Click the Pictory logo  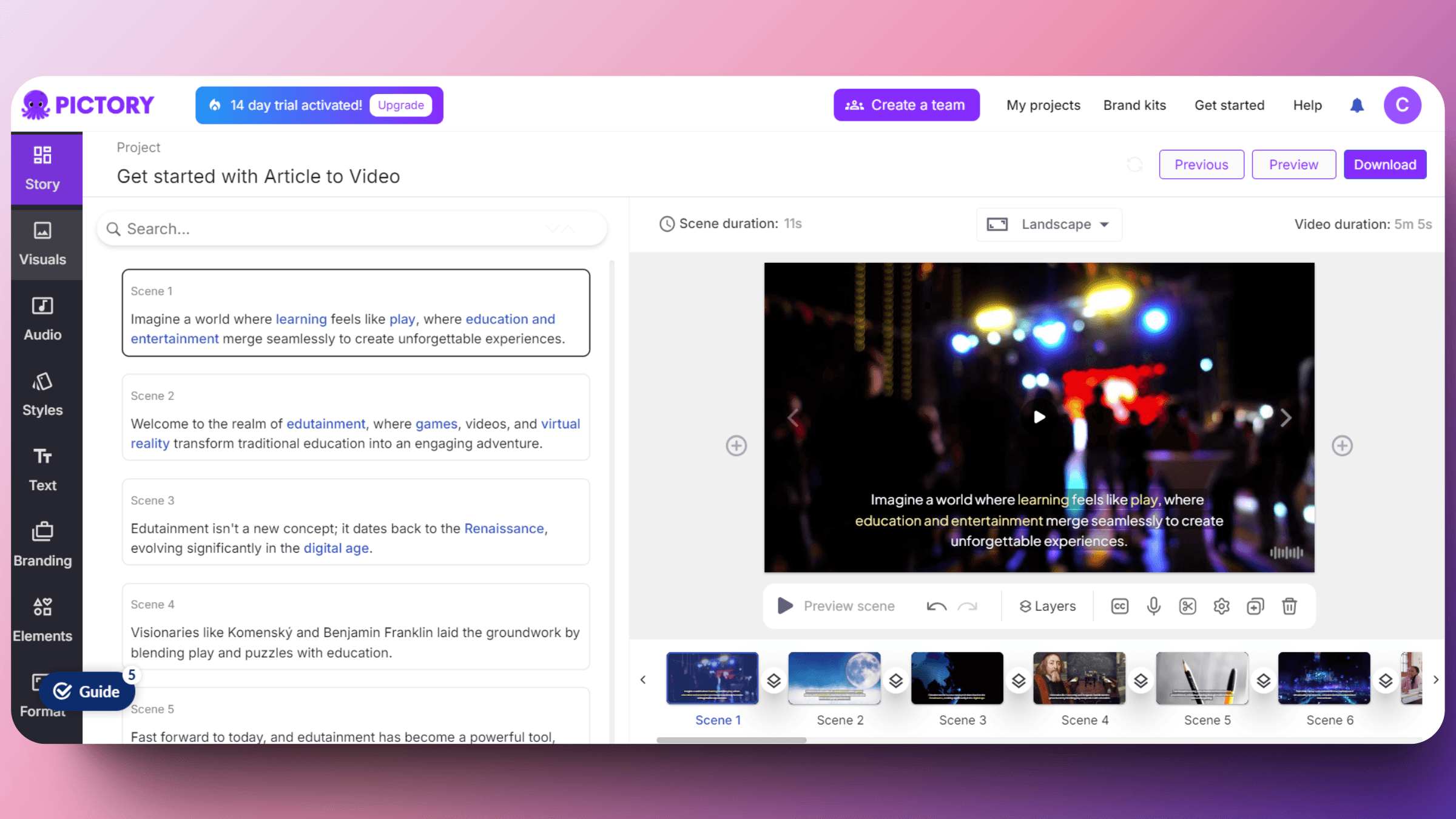coord(88,105)
